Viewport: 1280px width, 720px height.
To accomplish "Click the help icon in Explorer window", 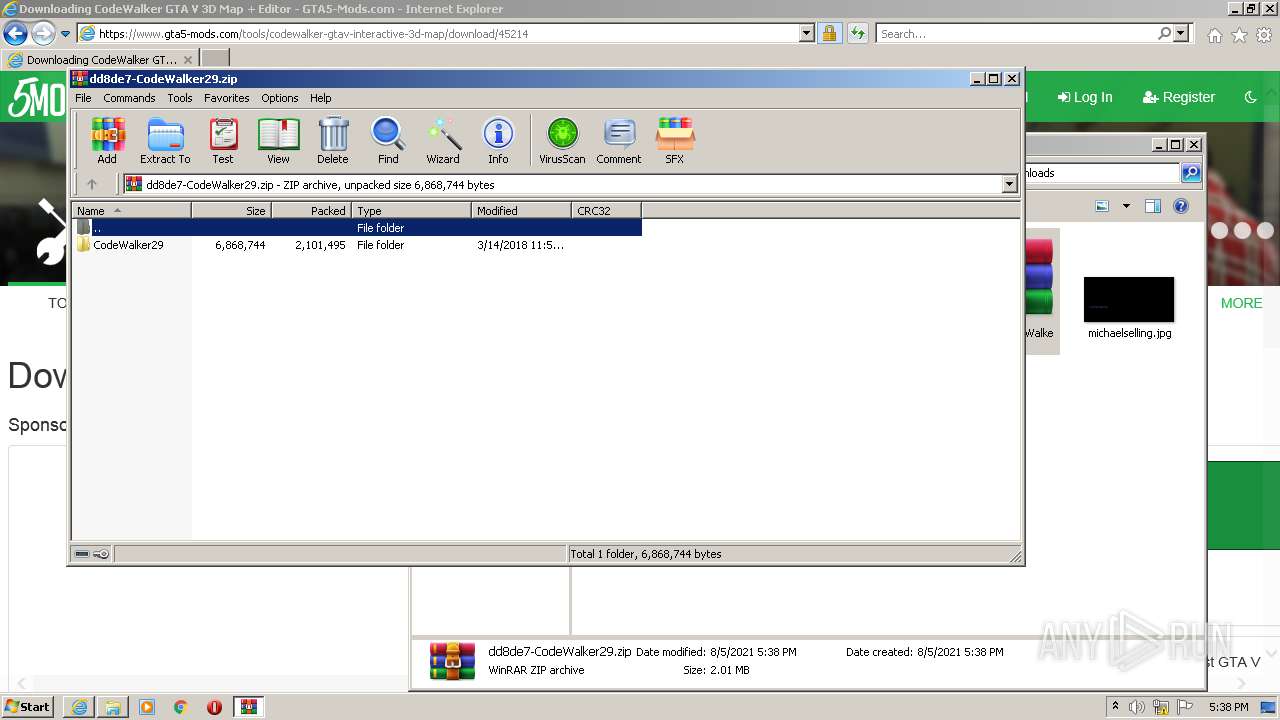I will pos(1181,206).
